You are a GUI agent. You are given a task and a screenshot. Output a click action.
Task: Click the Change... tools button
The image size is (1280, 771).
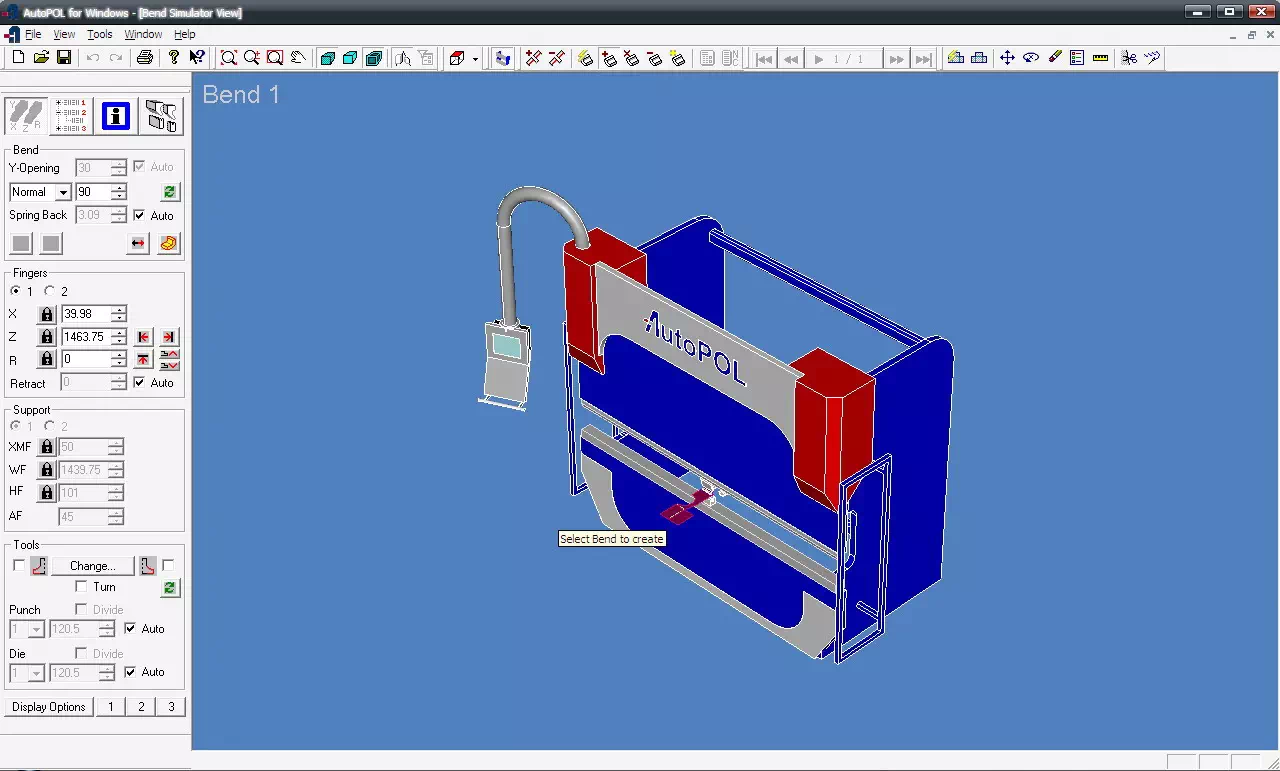[x=92, y=566]
